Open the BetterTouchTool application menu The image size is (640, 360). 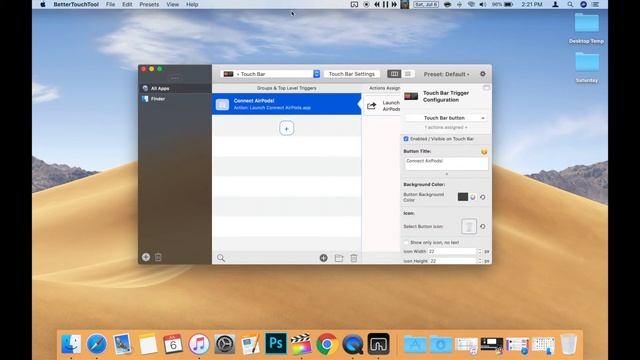click(x=76, y=4)
